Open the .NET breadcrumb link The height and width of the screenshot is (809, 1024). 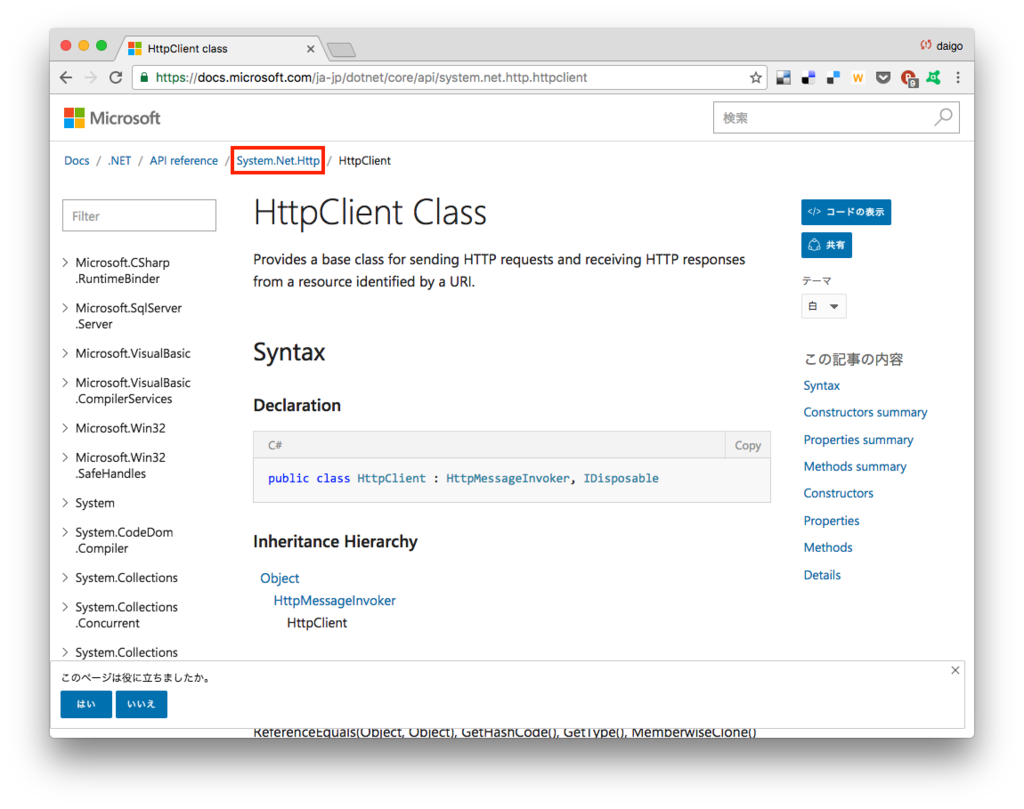pos(119,161)
